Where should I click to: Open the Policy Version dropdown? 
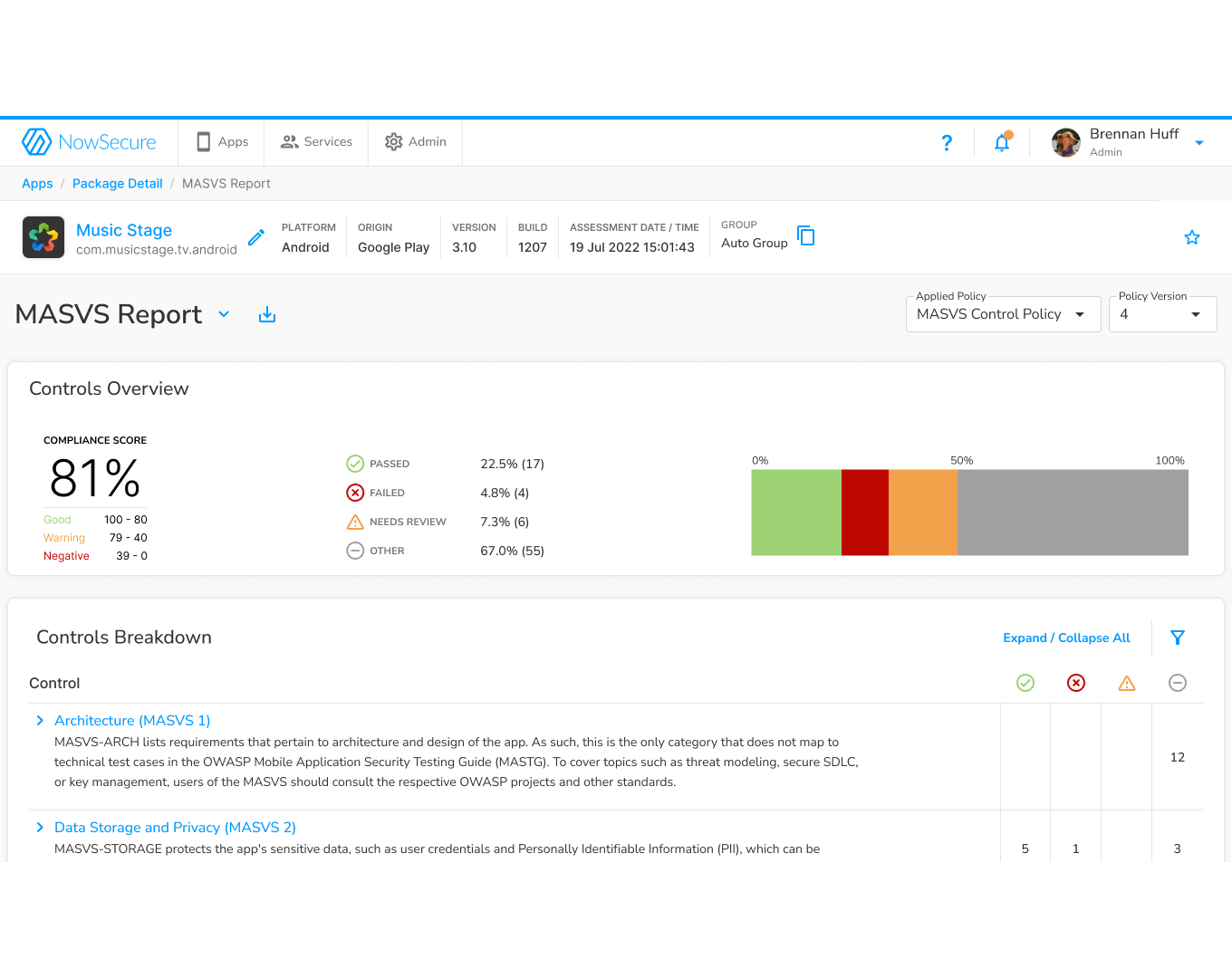click(x=1163, y=314)
